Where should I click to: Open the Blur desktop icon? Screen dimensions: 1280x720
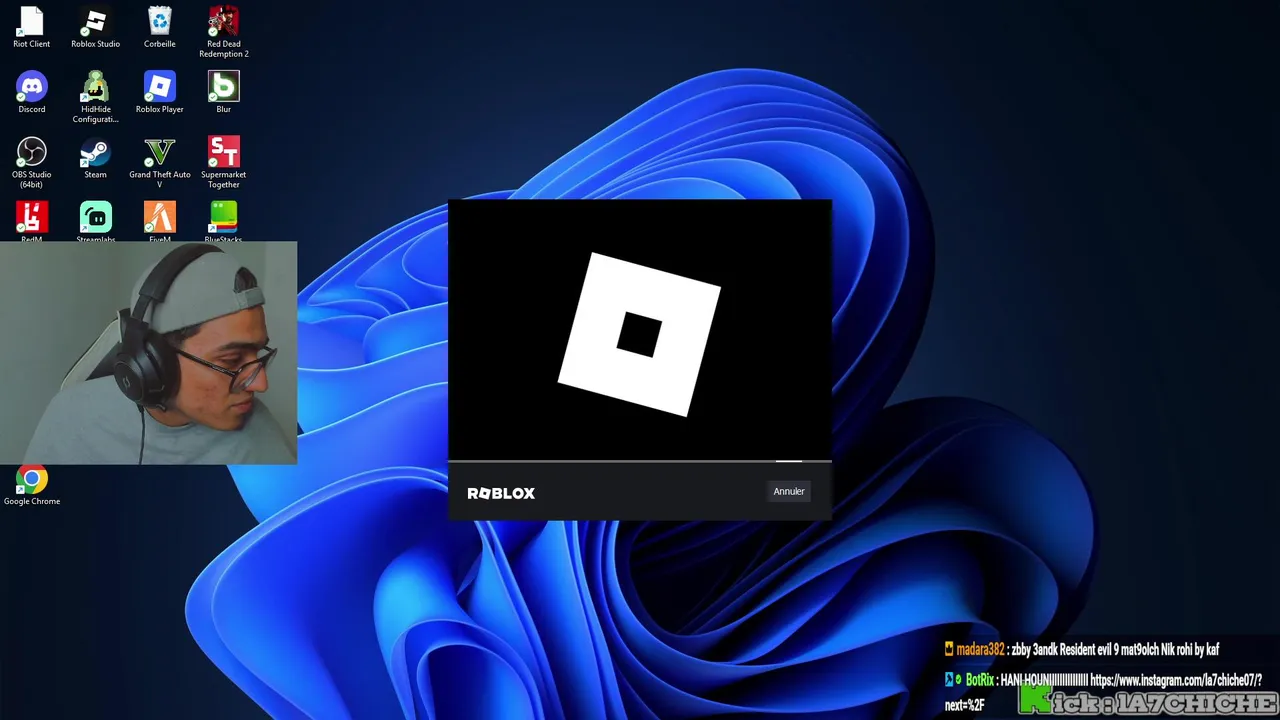223,92
